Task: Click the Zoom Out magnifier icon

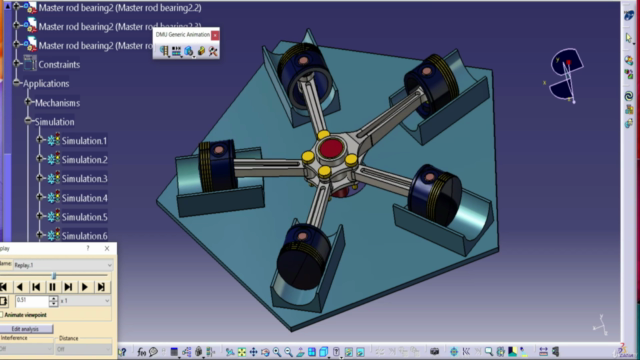Action: point(288,351)
